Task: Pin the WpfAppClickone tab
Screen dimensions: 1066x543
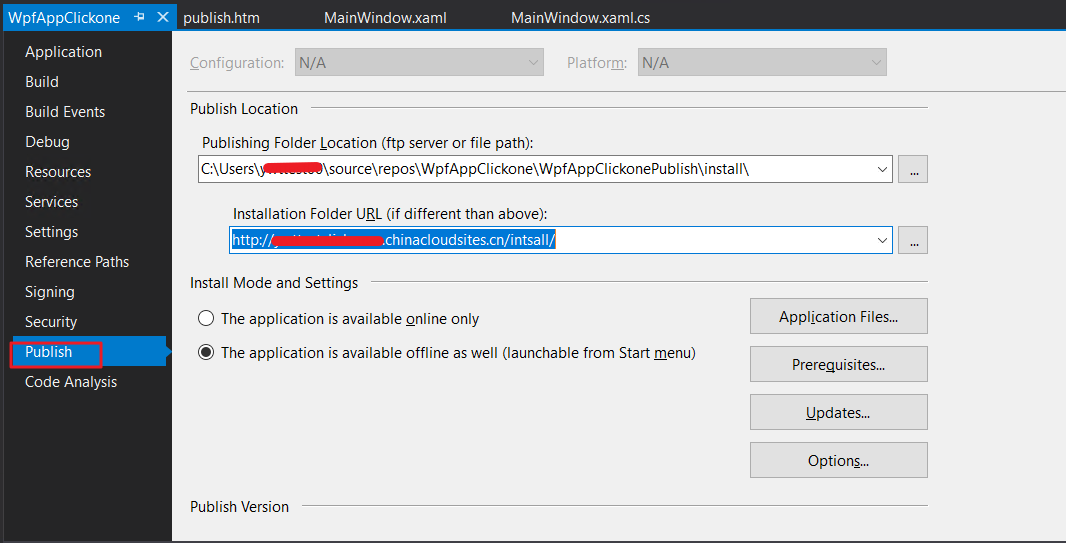Action: click(140, 18)
